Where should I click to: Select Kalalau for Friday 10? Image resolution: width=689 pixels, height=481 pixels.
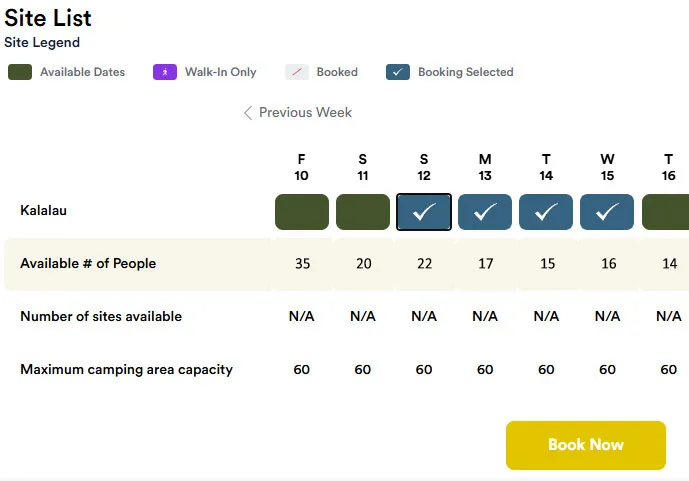pyautogui.click(x=302, y=212)
